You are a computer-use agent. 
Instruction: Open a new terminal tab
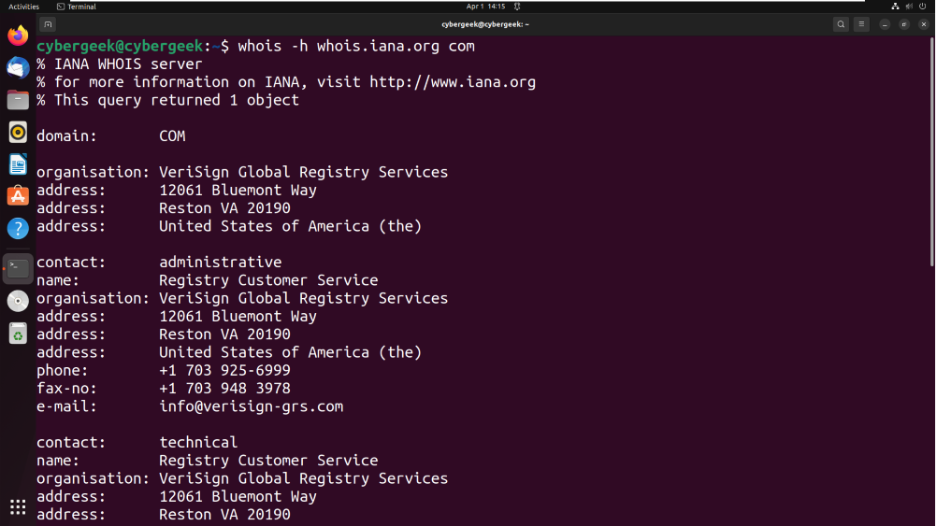[x=48, y=24]
